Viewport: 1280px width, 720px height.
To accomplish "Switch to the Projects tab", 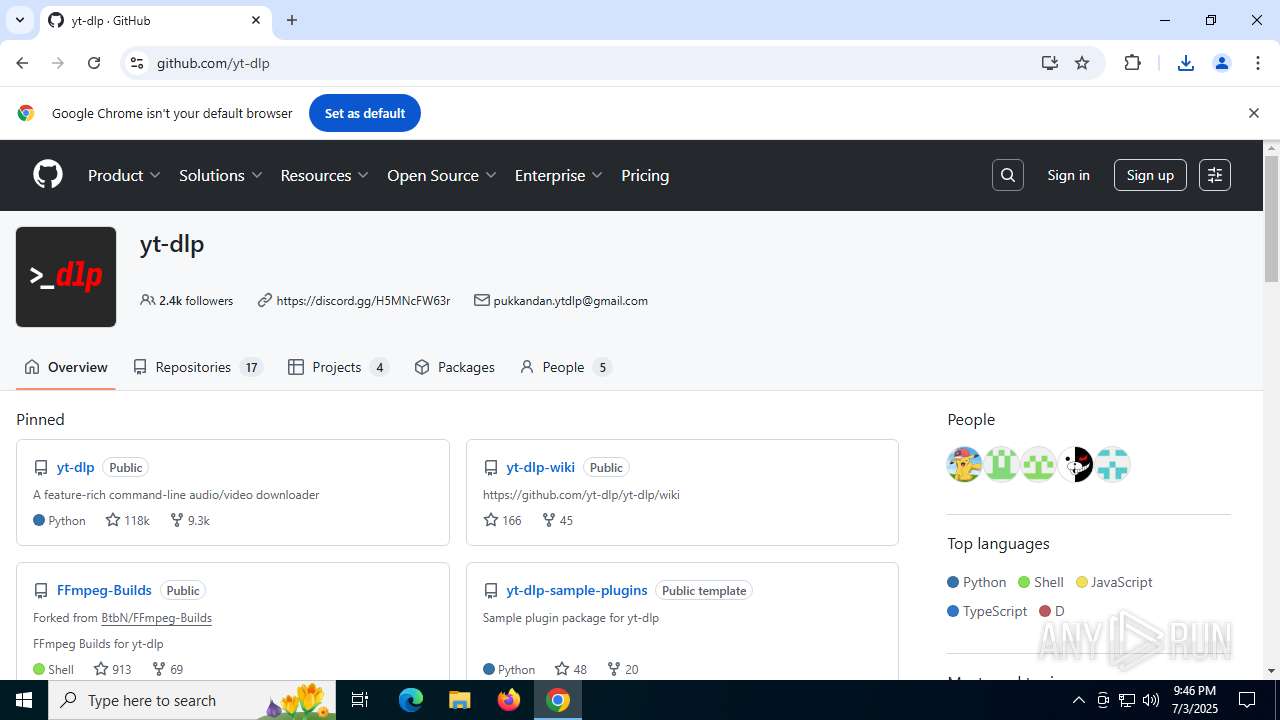I will [x=338, y=367].
